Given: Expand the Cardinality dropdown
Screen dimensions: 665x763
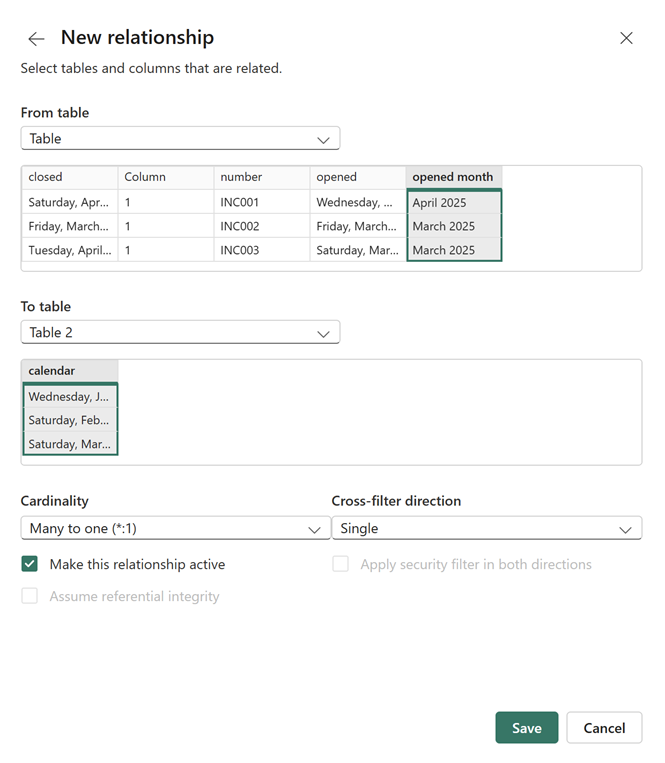Looking at the screenshot, I should tap(175, 528).
